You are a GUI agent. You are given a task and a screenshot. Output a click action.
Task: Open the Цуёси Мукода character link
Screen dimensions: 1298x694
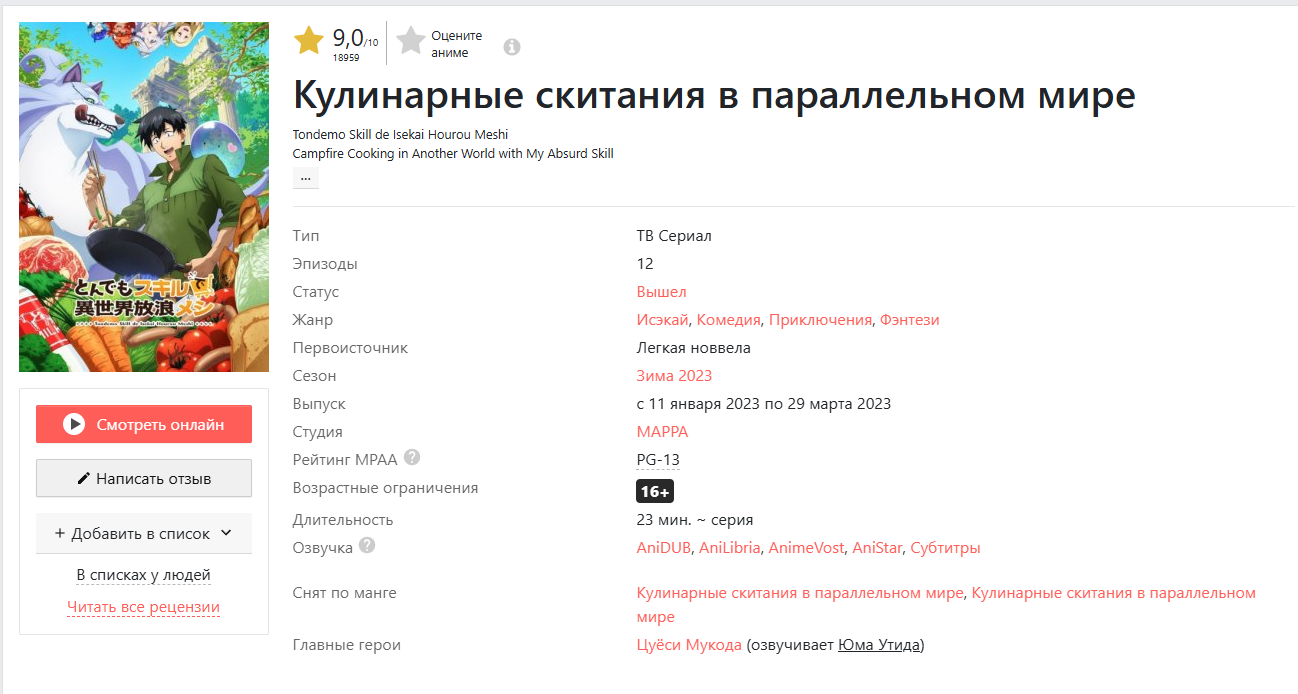689,645
